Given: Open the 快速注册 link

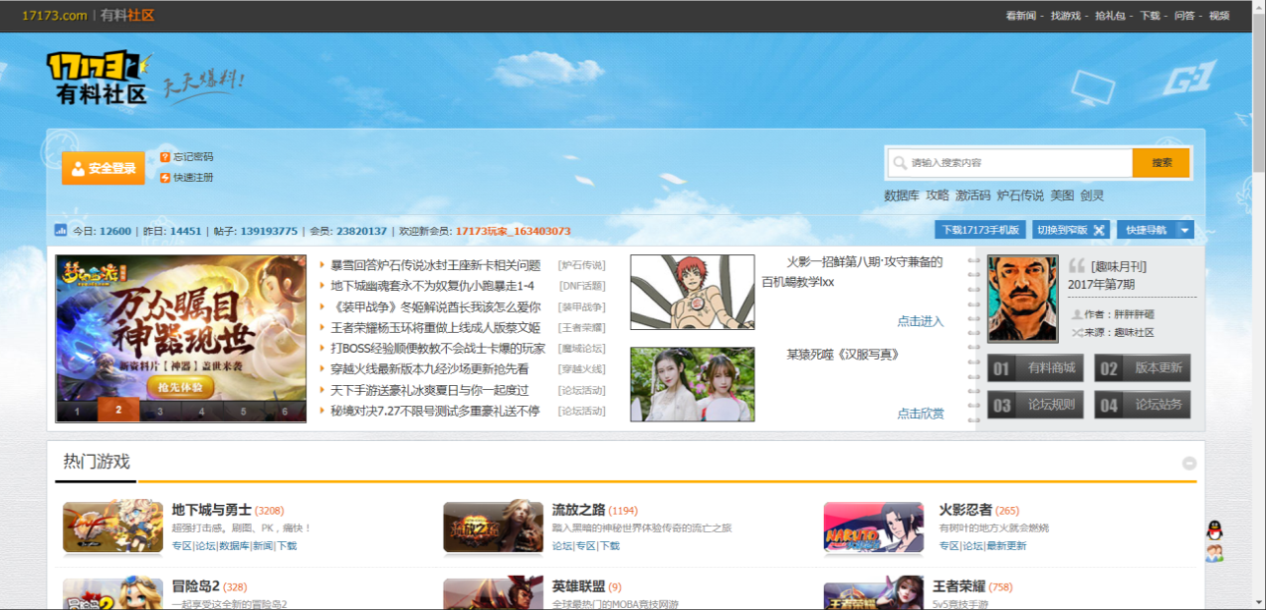Looking at the screenshot, I should coord(193,178).
